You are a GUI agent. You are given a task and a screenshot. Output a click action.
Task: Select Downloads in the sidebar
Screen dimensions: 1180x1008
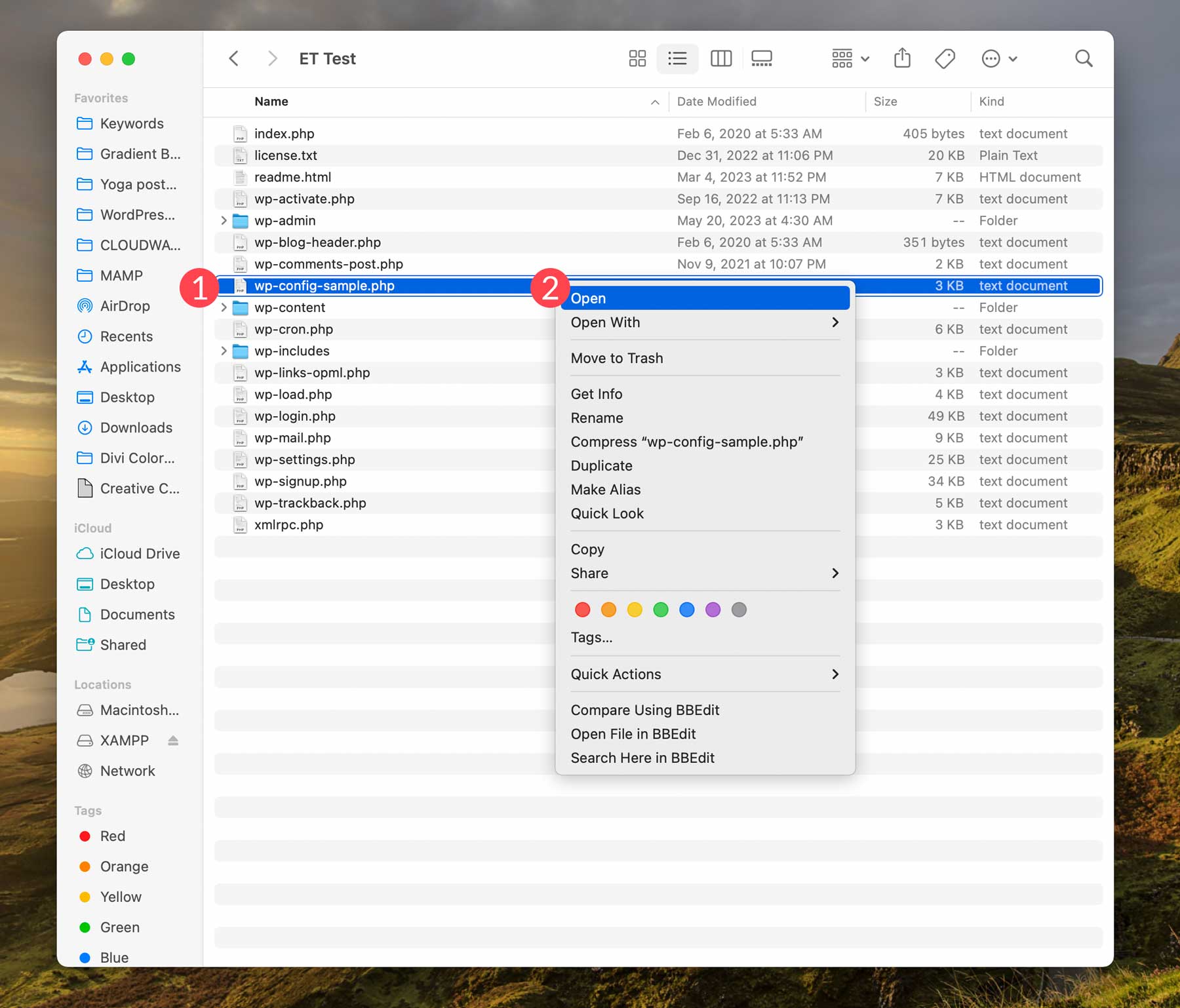(136, 427)
